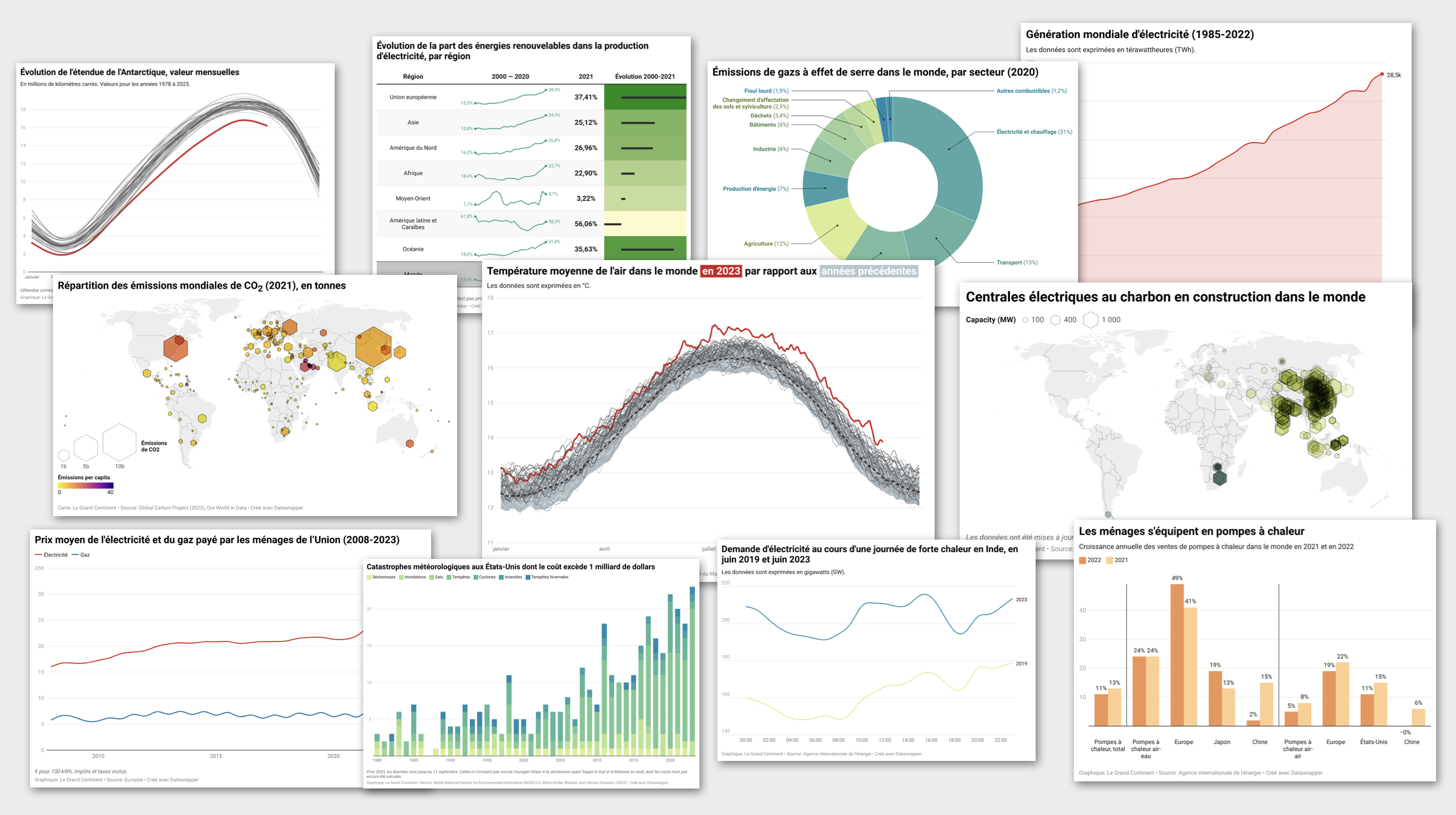Click the Région column header
Image resolution: width=1456 pixels, height=815 pixels.
coord(413,77)
